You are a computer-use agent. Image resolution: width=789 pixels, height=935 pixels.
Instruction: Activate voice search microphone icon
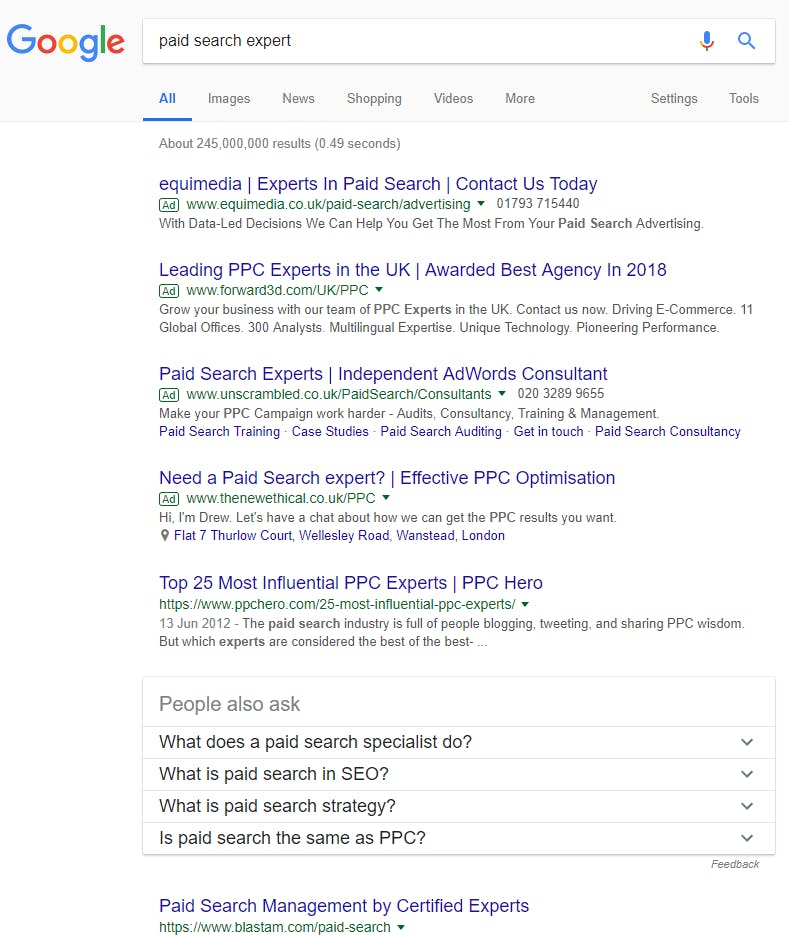pyautogui.click(x=707, y=41)
